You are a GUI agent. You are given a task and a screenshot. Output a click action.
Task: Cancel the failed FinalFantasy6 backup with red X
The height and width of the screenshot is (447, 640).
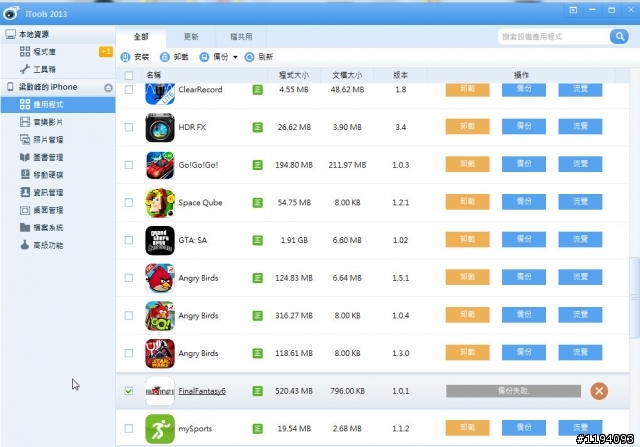point(599,391)
